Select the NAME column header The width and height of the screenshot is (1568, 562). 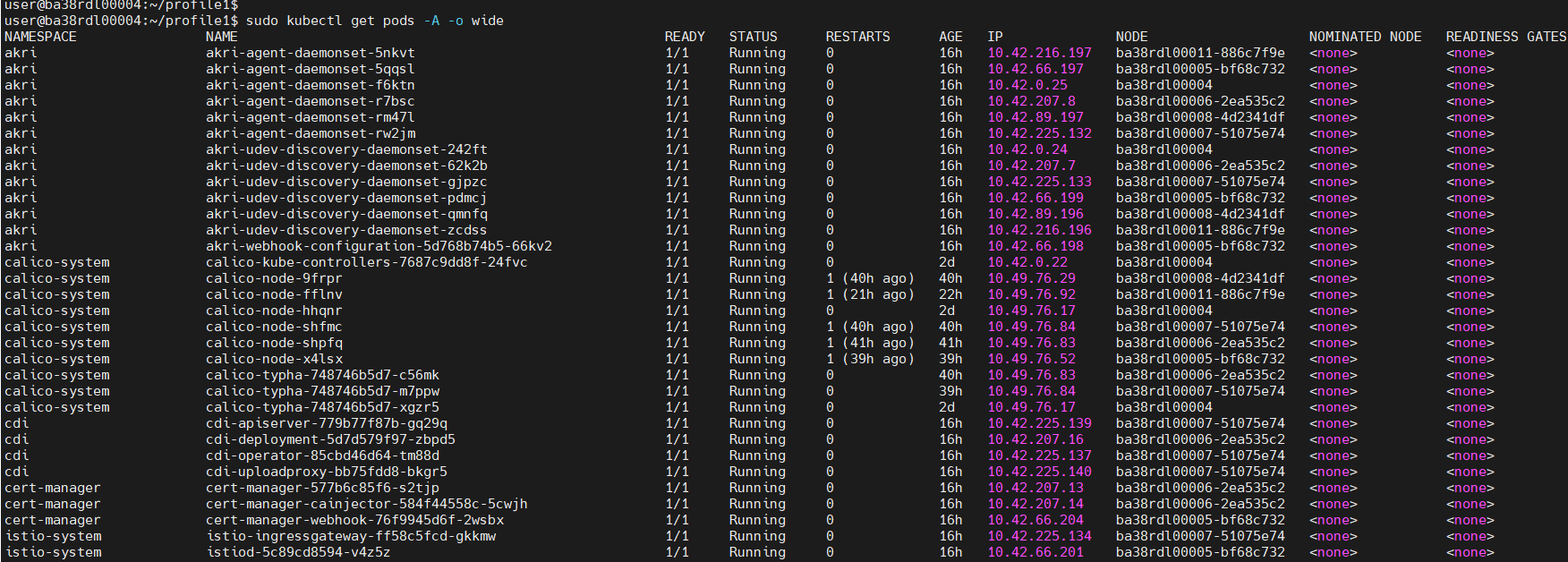222,37
